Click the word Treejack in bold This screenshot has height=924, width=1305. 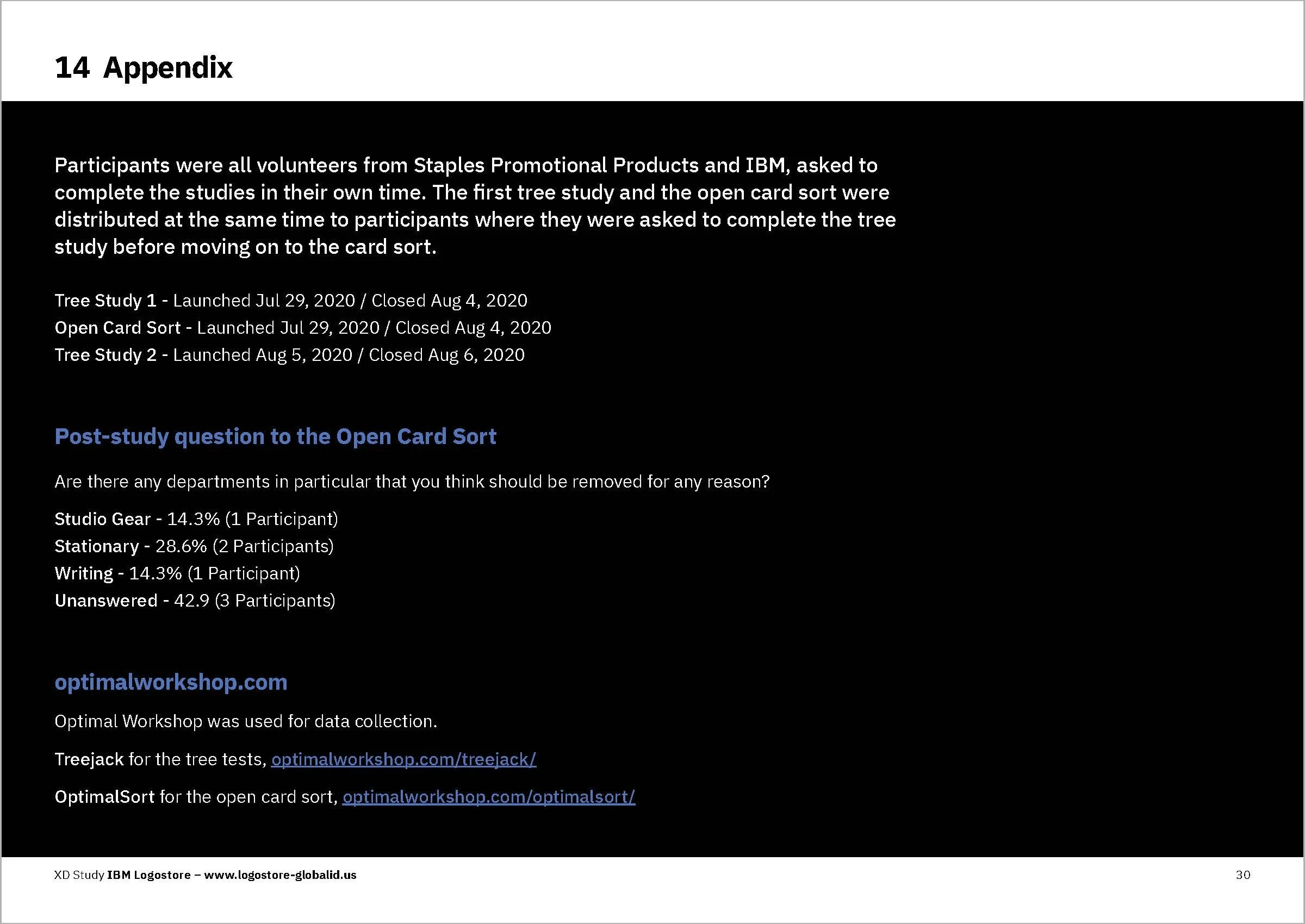point(89,759)
